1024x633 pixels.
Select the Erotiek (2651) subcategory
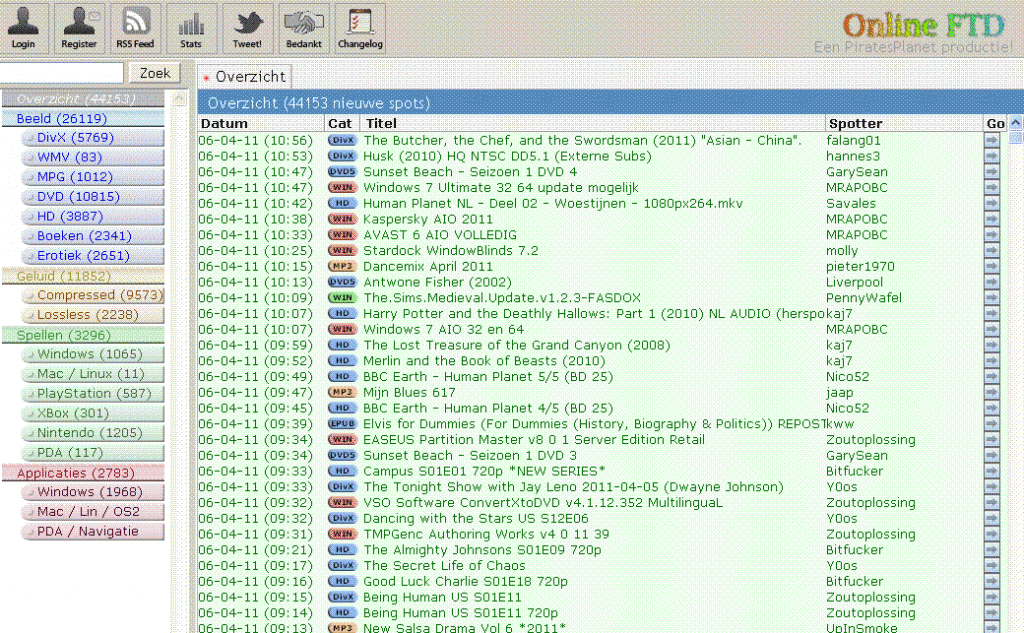click(92, 255)
